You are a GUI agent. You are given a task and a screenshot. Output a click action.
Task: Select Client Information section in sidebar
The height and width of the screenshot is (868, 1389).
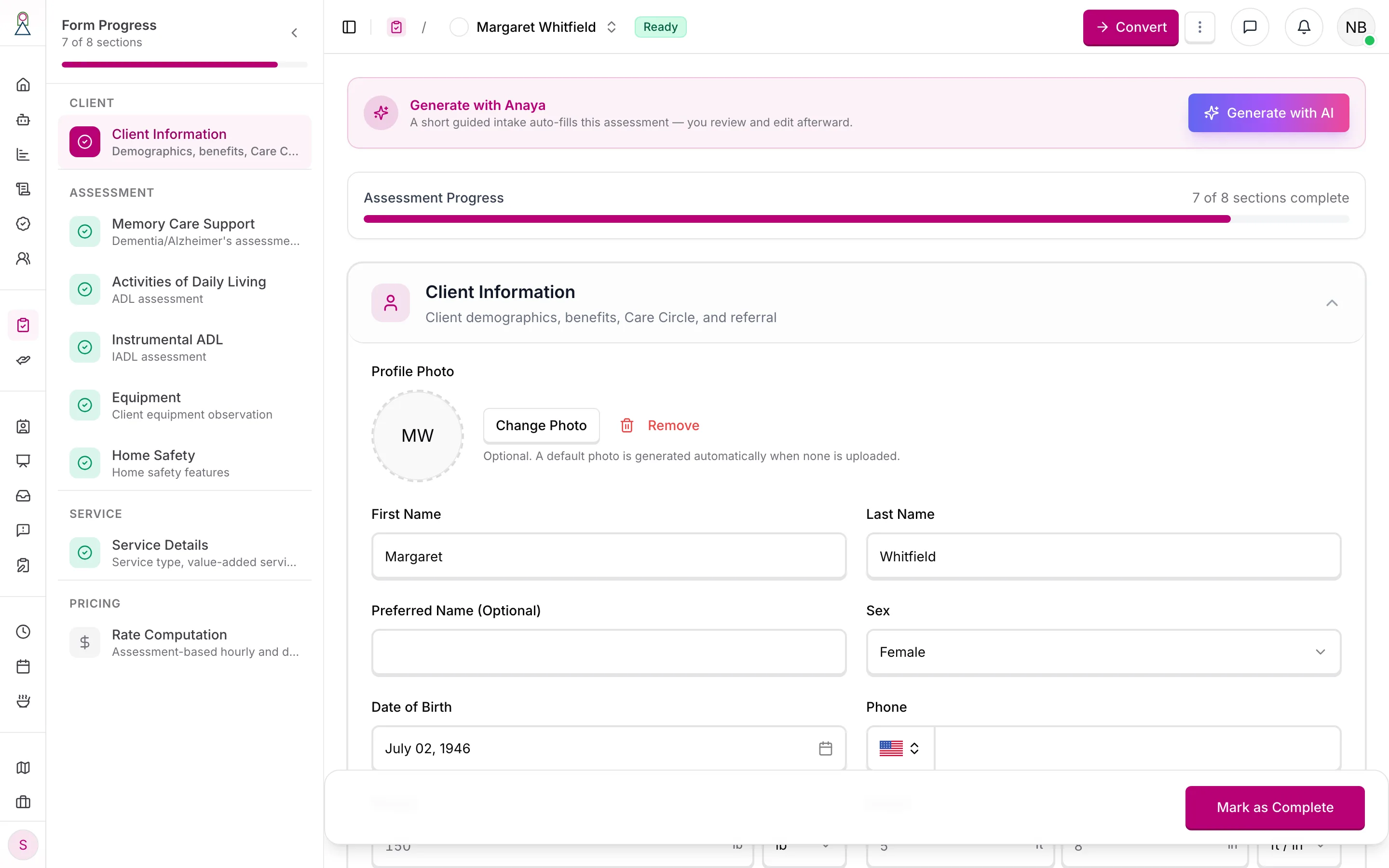(x=184, y=142)
